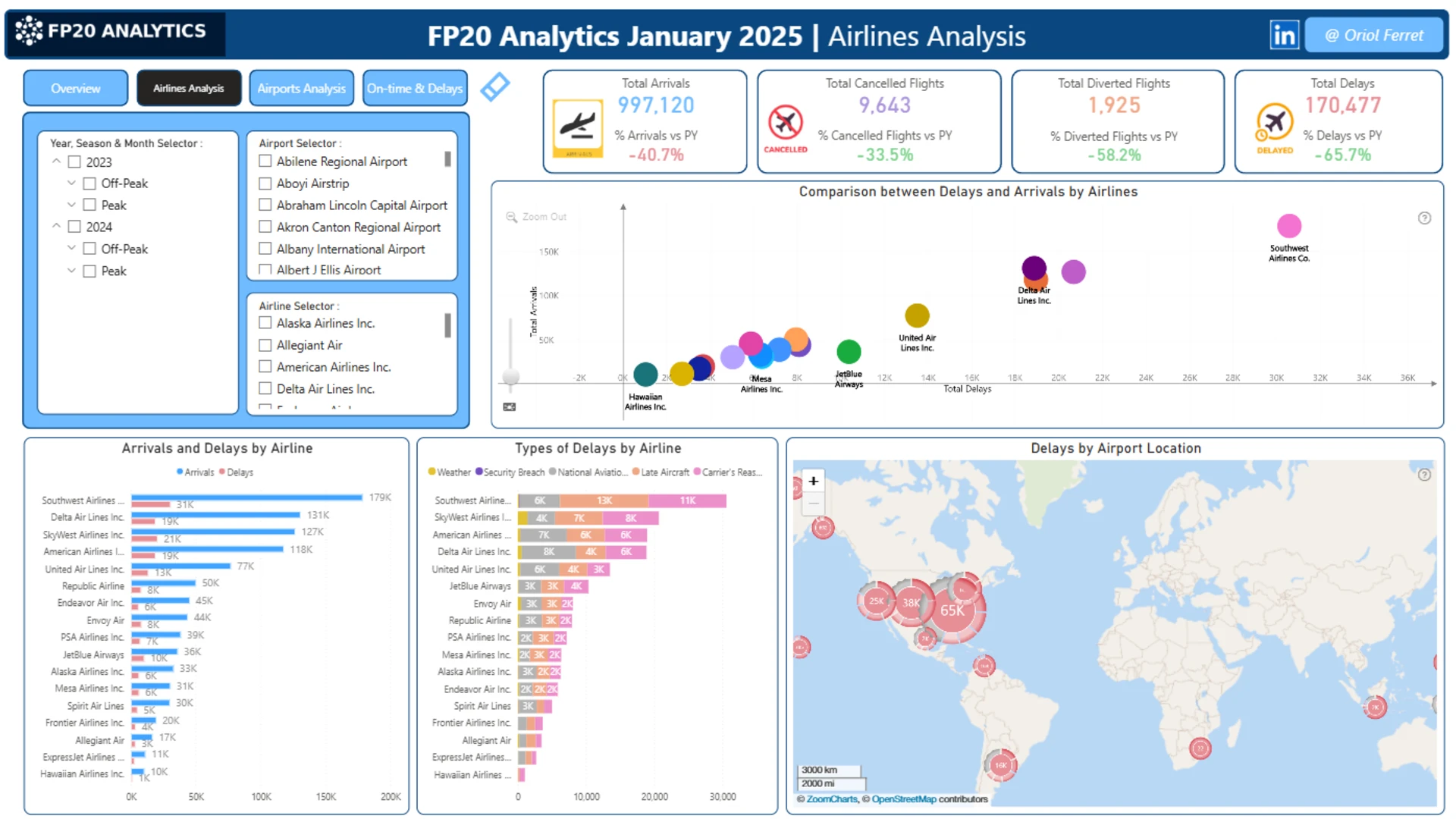
Task: Check American Airlines Inc. checkbox
Action: pyautogui.click(x=265, y=367)
